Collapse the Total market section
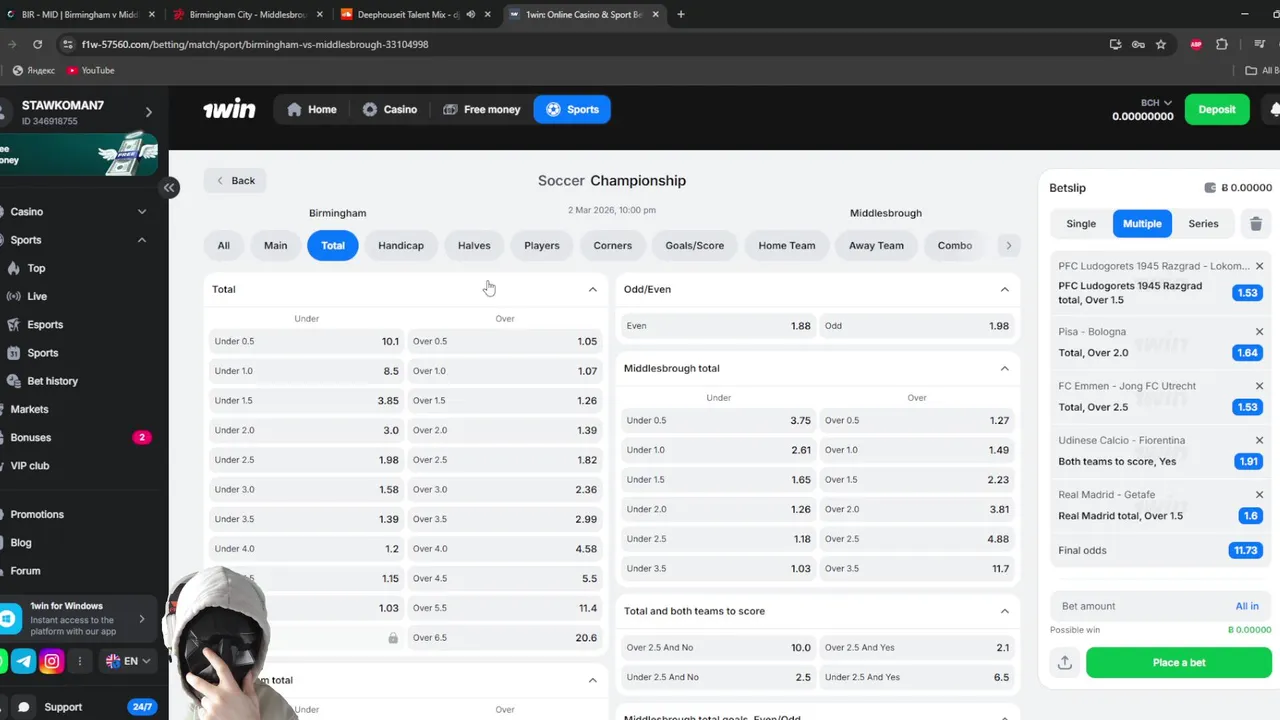Image resolution: width=1280 pixels, height=720 pixels. pos(592,289)
